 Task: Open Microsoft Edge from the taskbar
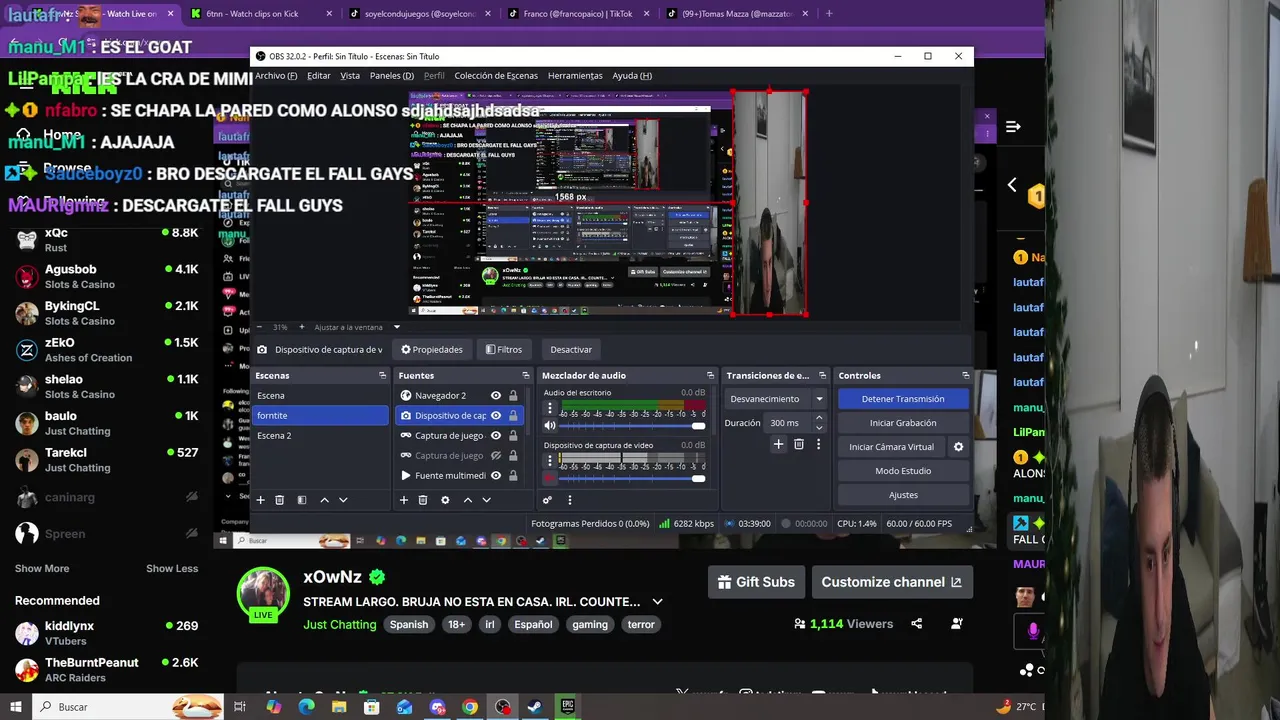click(306, 706)
